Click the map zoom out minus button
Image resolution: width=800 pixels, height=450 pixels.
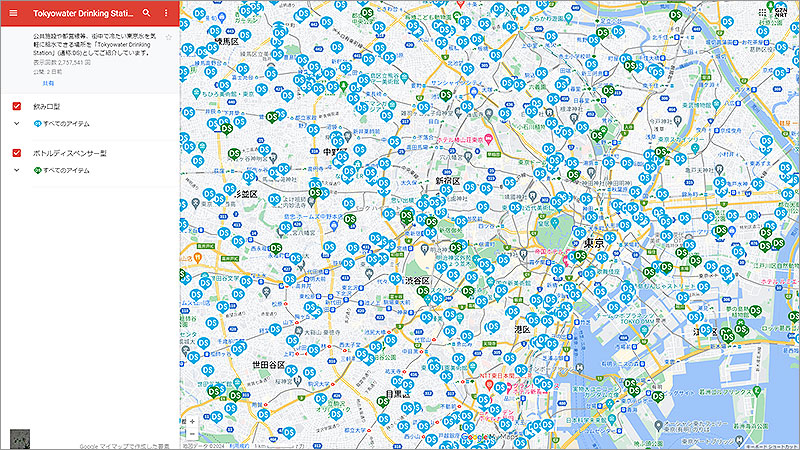192,434
